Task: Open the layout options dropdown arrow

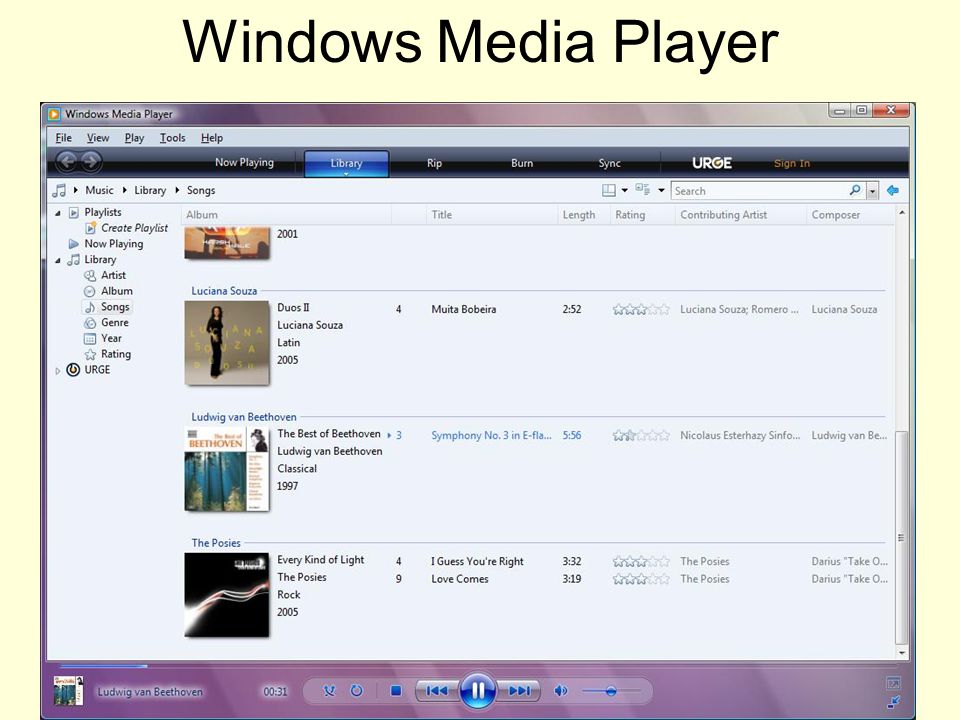Action: (x=624, y=190)
